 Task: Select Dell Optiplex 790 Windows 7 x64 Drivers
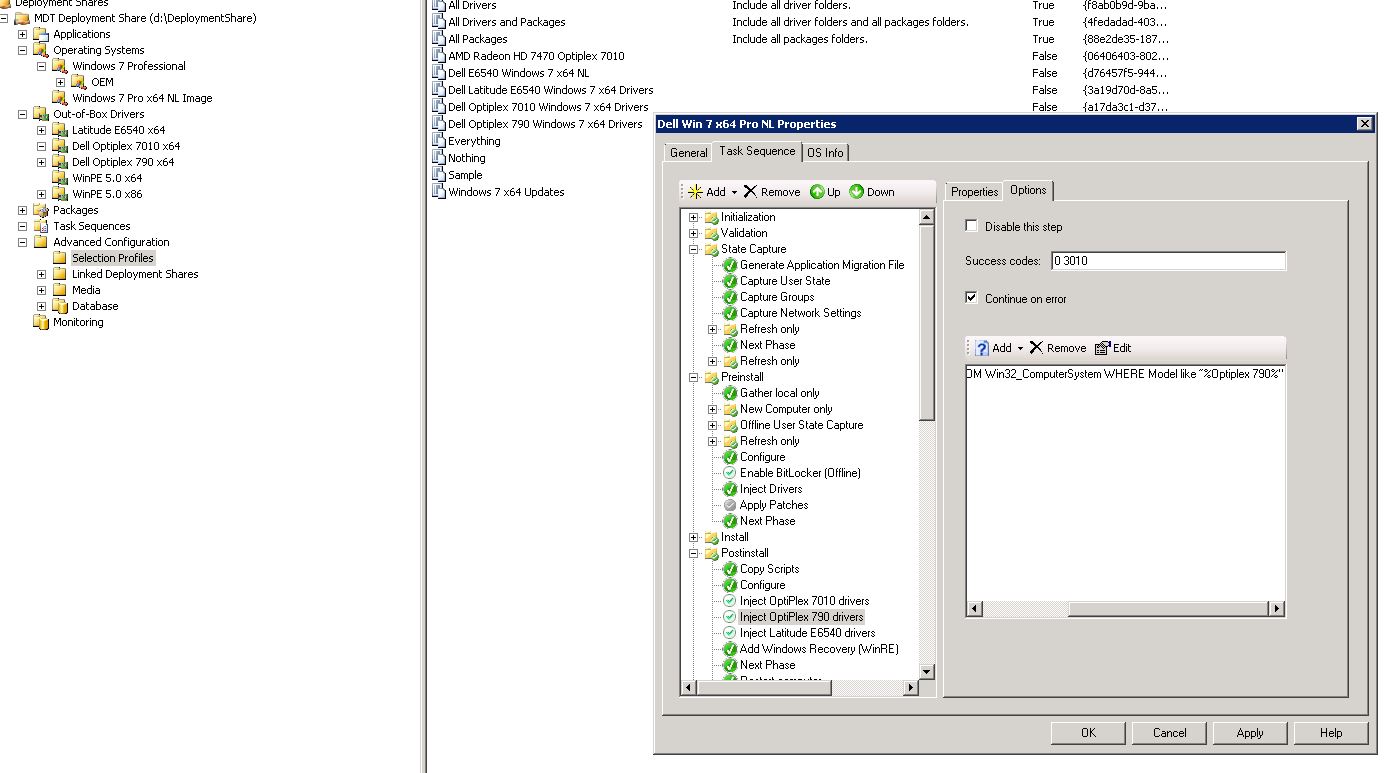[545, 124]
